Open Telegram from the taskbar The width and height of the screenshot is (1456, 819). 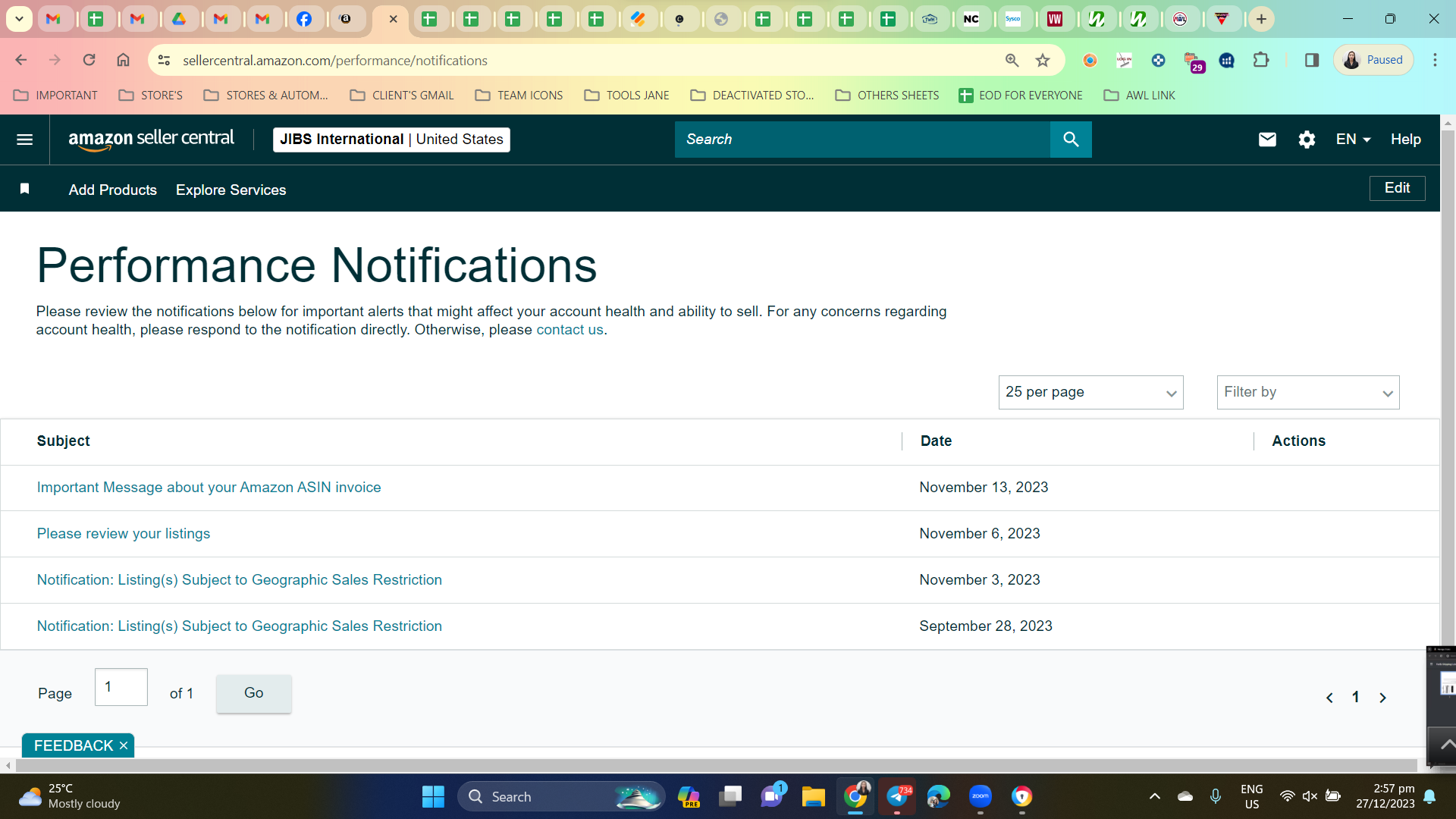[897, 796]
